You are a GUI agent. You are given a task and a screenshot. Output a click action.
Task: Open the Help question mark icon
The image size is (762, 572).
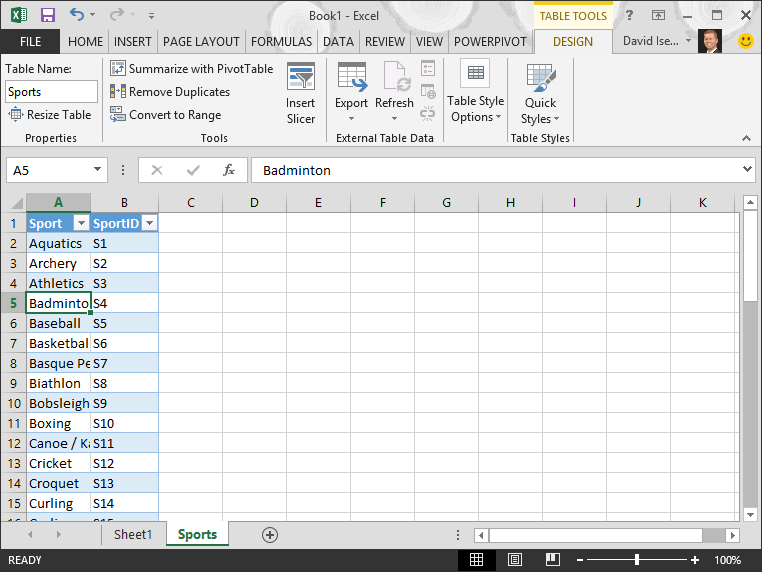629,15
